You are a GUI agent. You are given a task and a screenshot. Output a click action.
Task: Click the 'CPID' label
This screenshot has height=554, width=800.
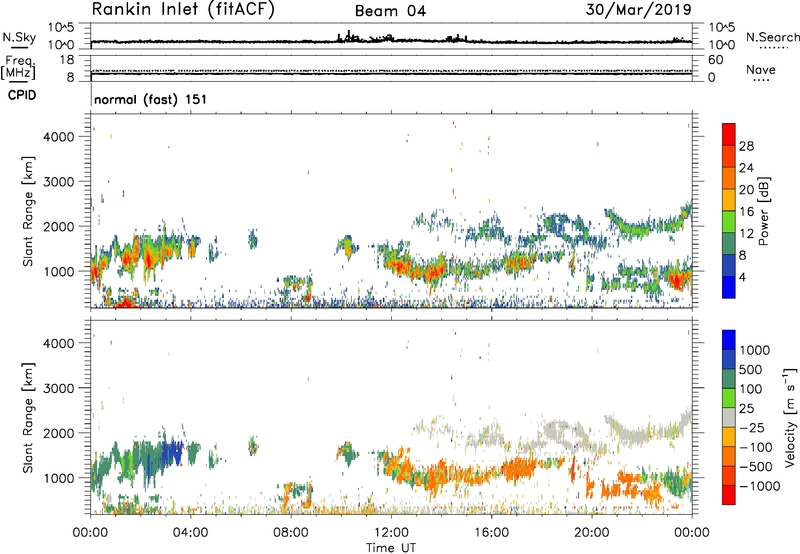pos(22,95)
